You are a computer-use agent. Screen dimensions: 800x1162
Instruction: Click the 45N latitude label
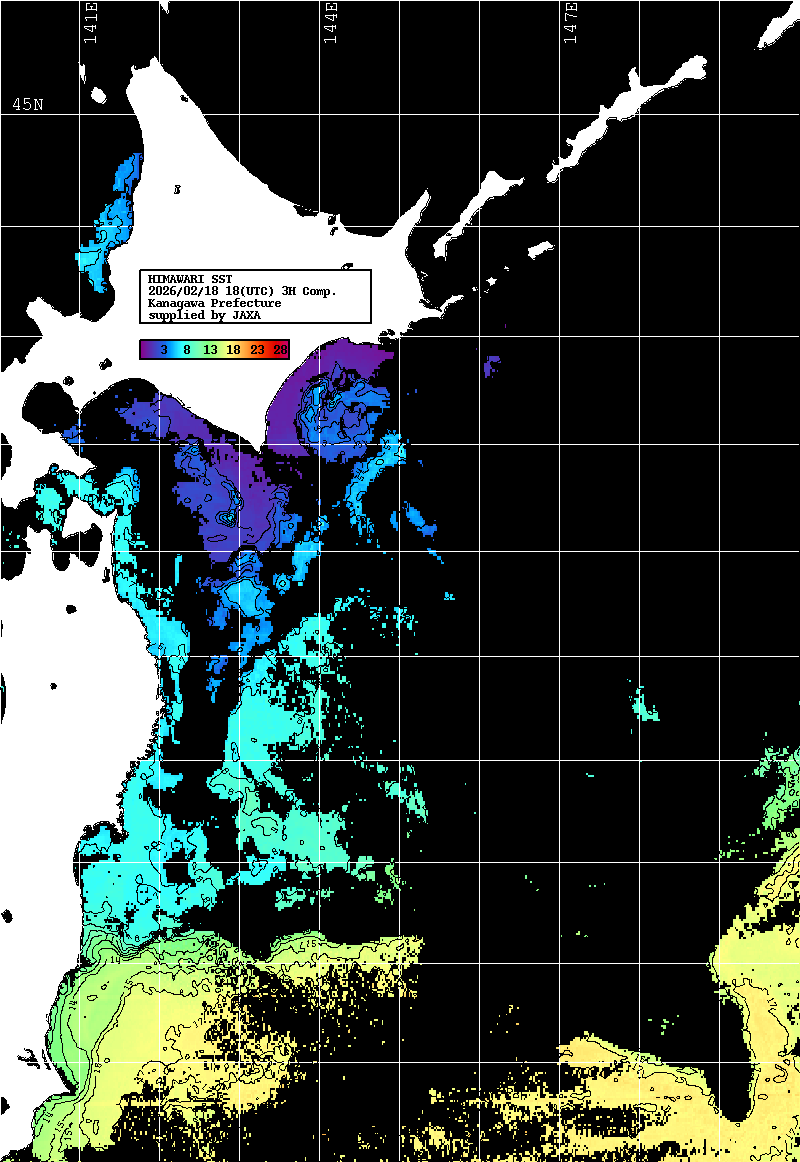pyautogui.click(x=27, y=104)
